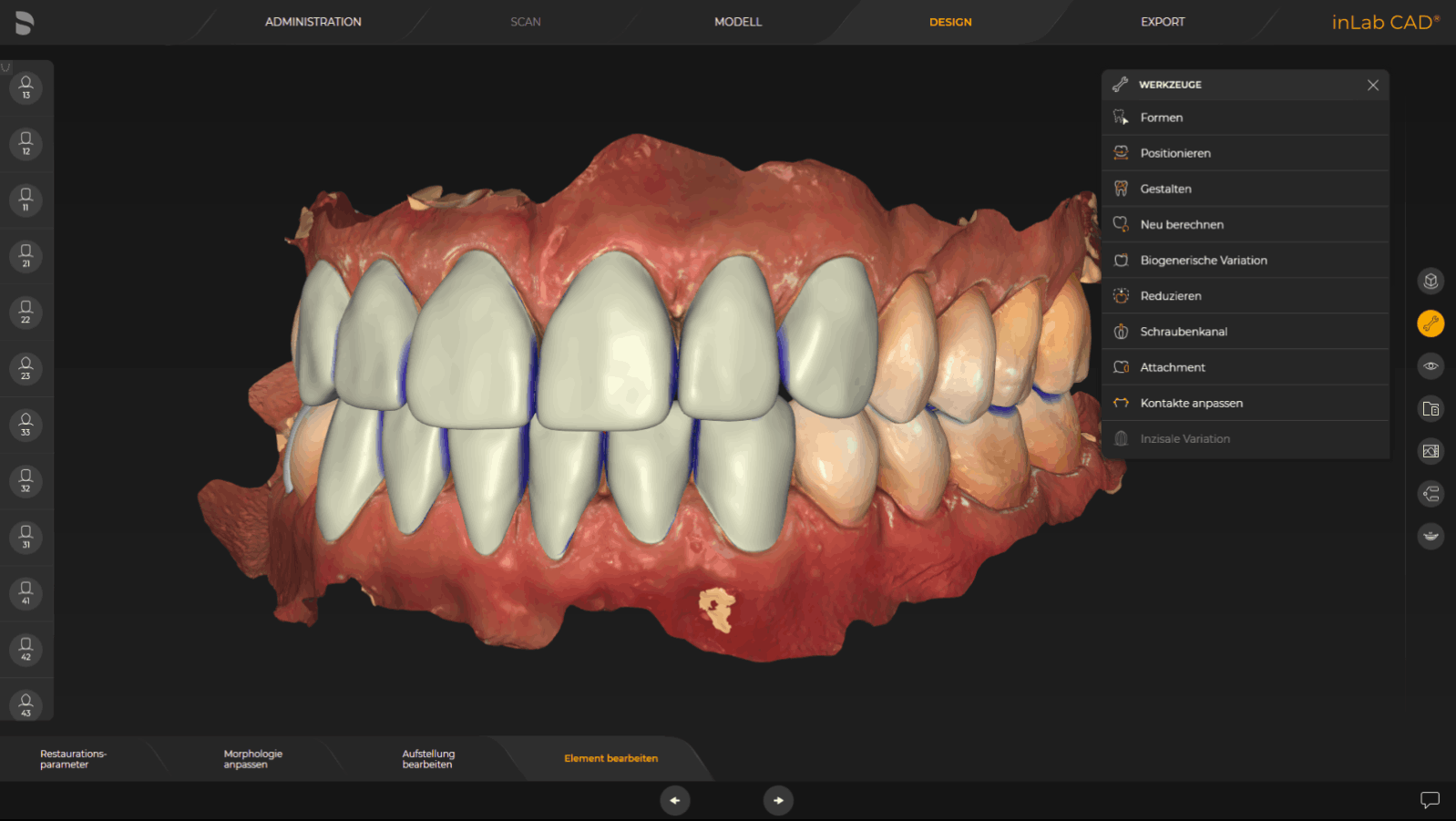Toggle the orange wrench tools panel button

click(x=1430, y=323)
